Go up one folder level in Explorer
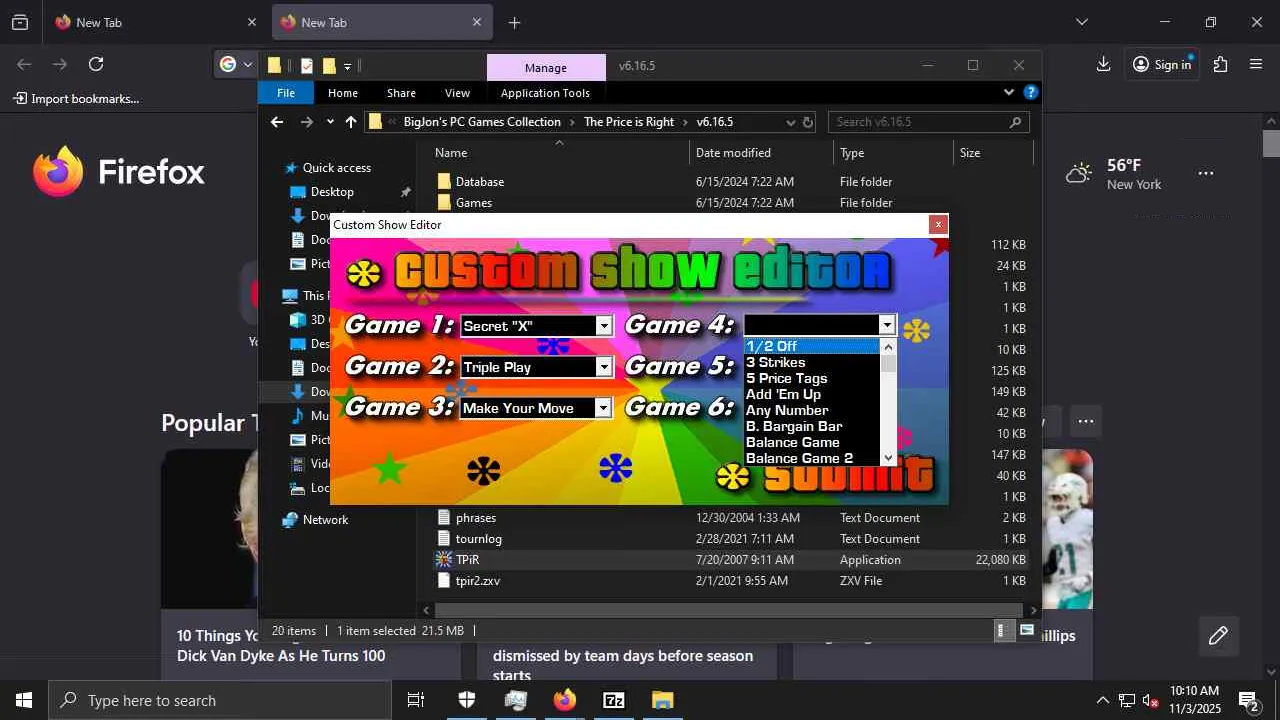This screenshot has width=1280, height=720. point(350,122)
